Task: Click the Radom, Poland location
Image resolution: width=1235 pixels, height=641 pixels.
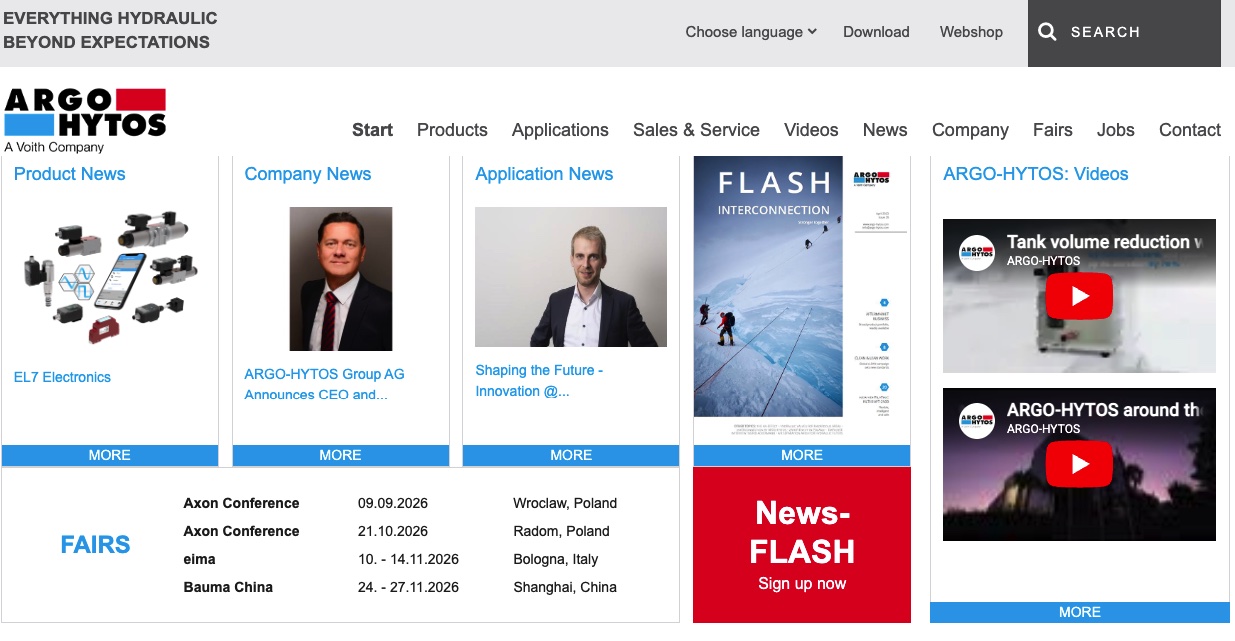Action: (x=561, y=531)
